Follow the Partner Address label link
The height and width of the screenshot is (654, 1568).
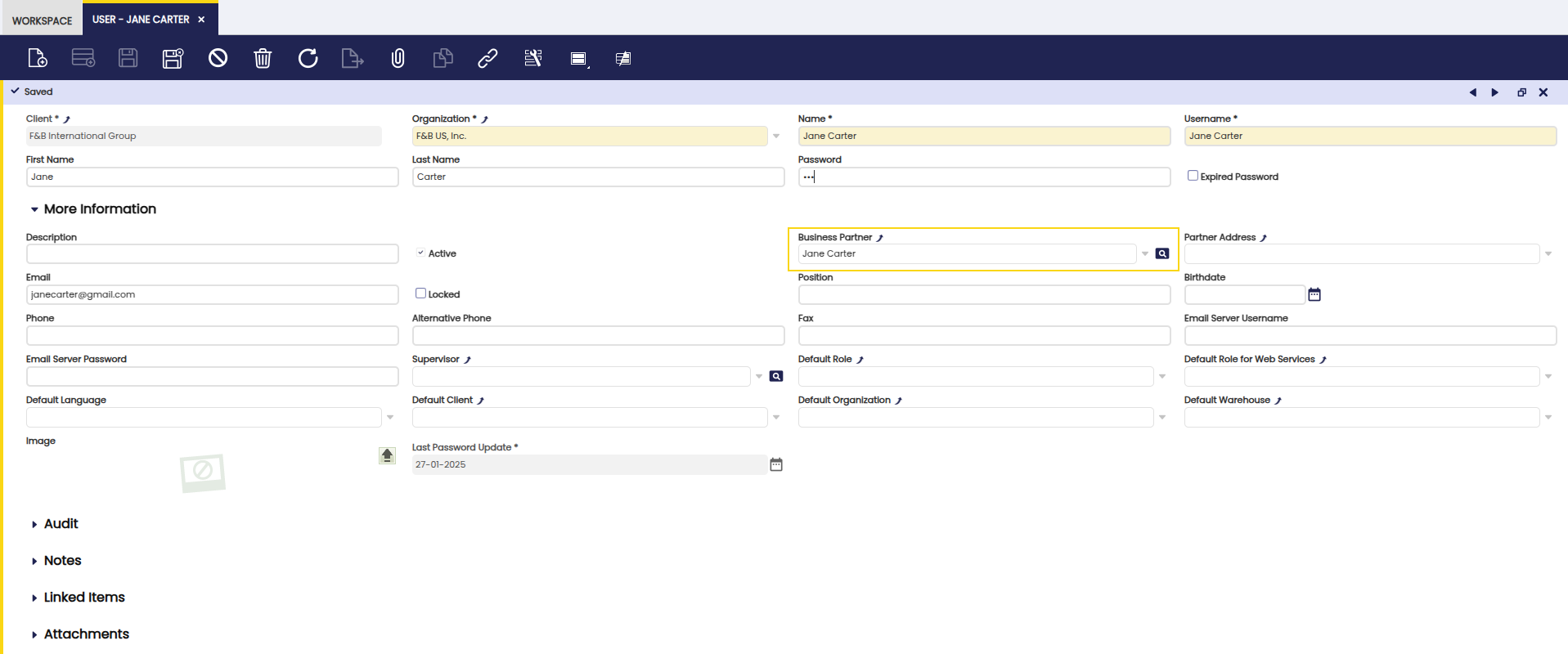1264,238
